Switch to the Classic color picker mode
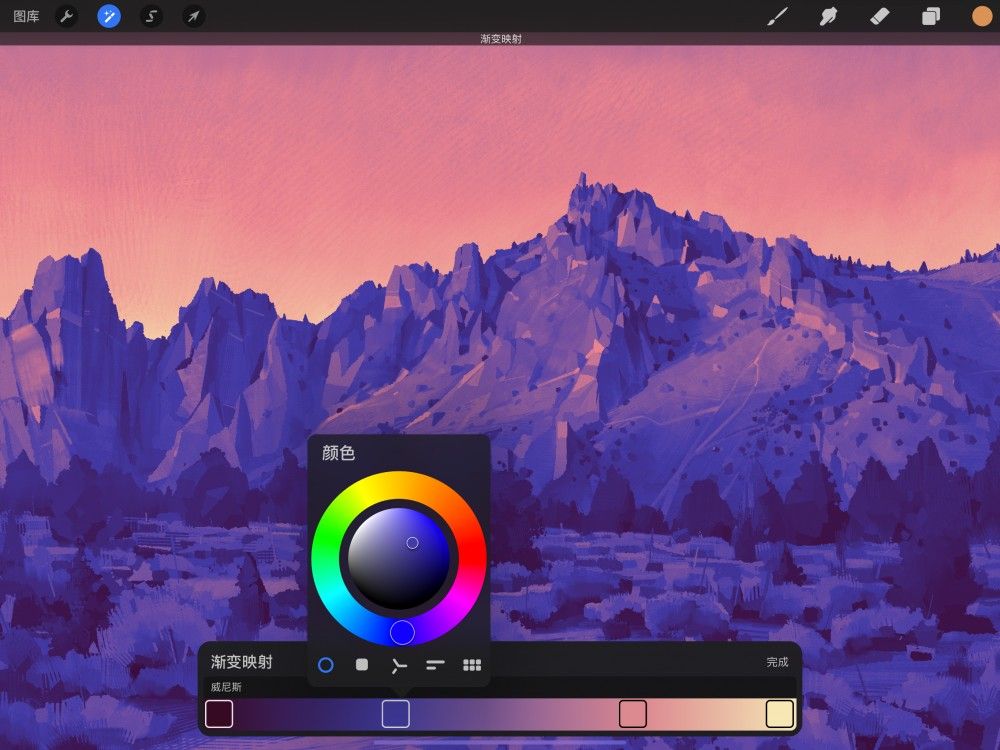The height and width of the screenshot is (750, 1000). pos(362,663)
